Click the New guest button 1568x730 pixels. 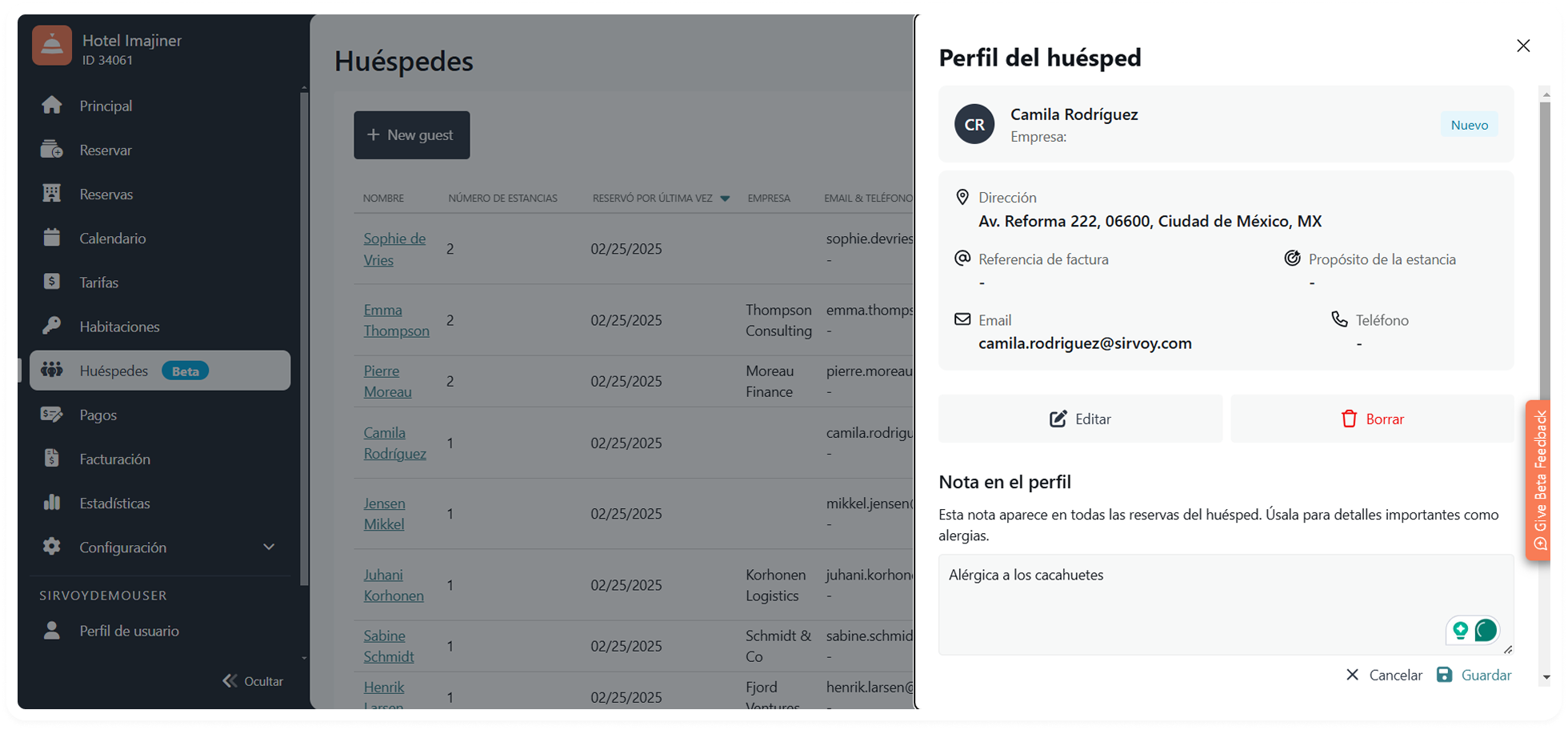(411, 134)
